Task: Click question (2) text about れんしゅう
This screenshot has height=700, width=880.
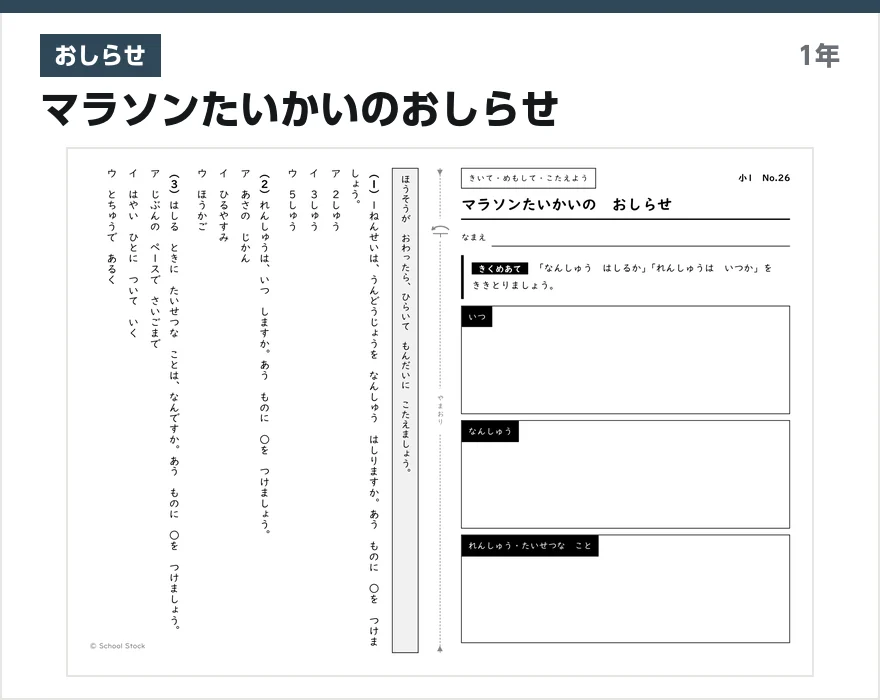Action: coord(264,354)
